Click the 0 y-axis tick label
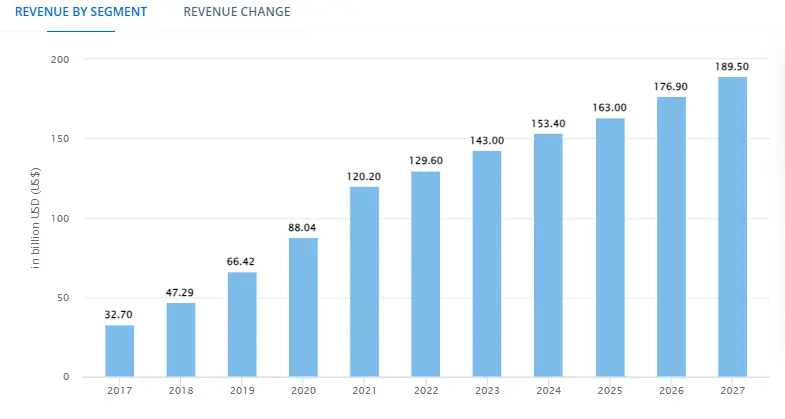Screen dimensions: 785x419 click(x=66, y=376)
